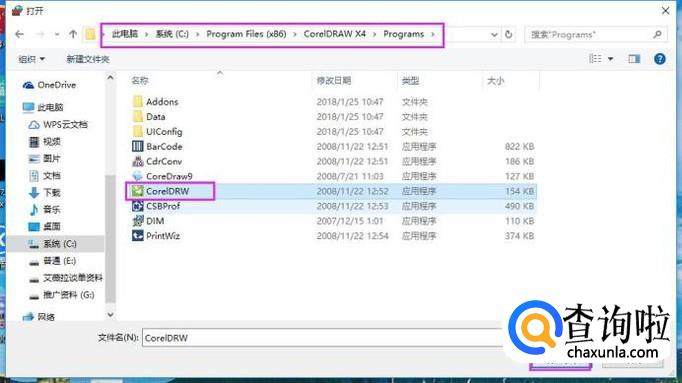Open the help question mark icon
Viewport: 682px width, 383px height.
[x=659, y=59]
